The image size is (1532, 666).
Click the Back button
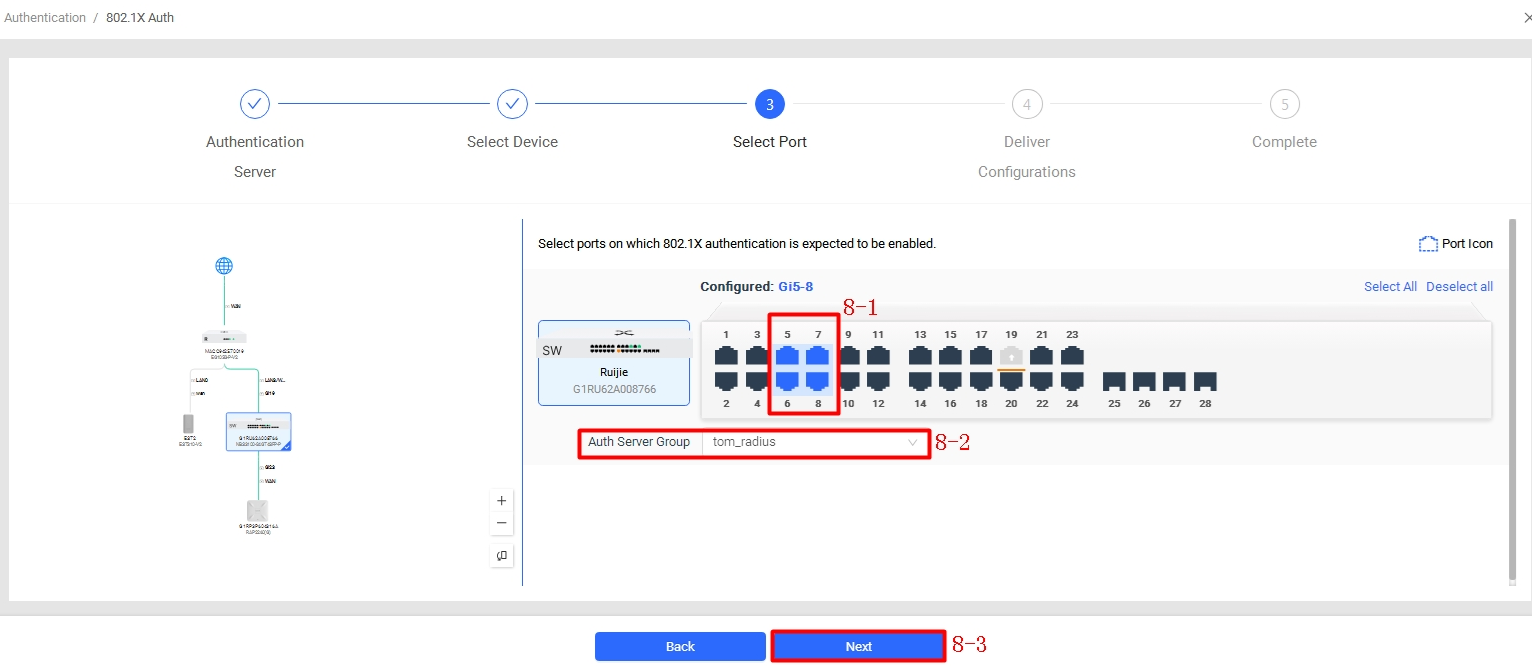[x=680, y=646]
